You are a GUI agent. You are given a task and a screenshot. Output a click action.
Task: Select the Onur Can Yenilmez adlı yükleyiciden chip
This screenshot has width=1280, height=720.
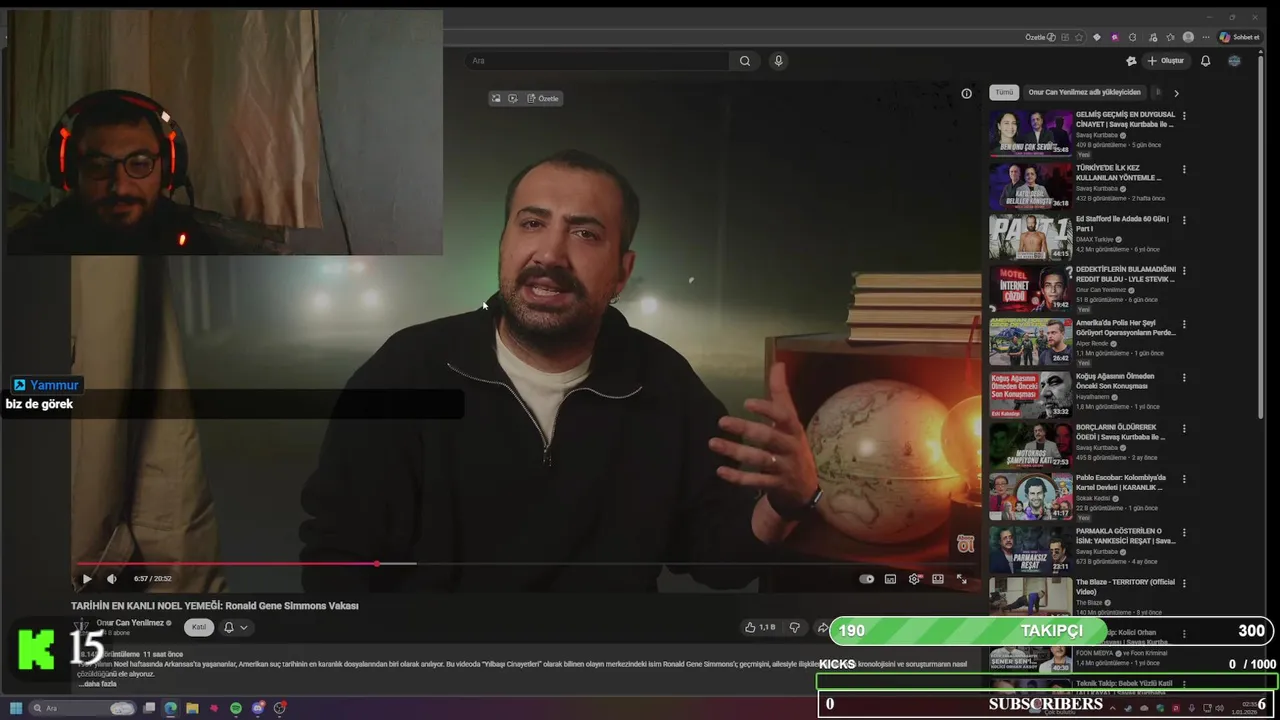(1083, 92)
